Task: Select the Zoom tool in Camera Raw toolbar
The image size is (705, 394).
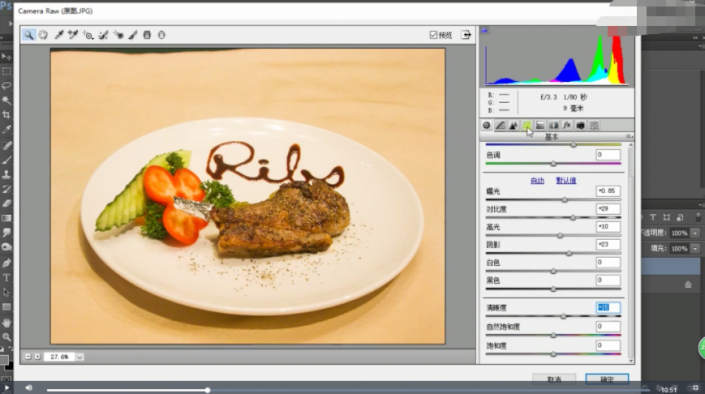Action: point(28,35)
